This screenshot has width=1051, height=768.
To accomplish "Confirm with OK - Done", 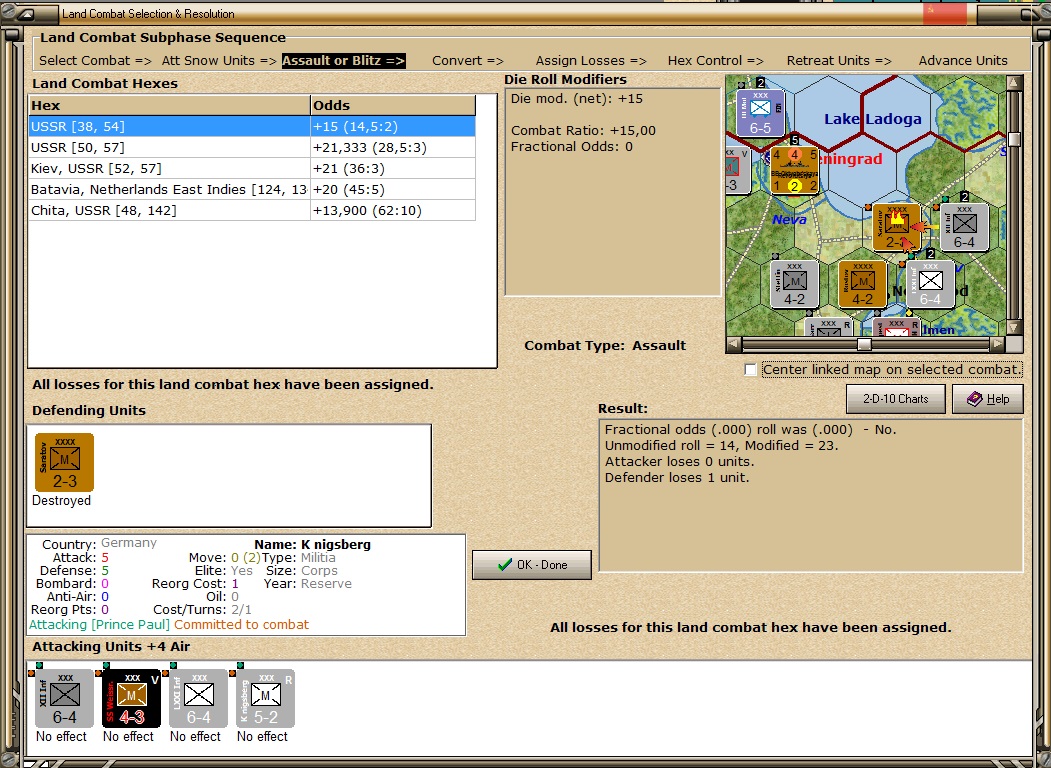I will [x=532, y=565].
